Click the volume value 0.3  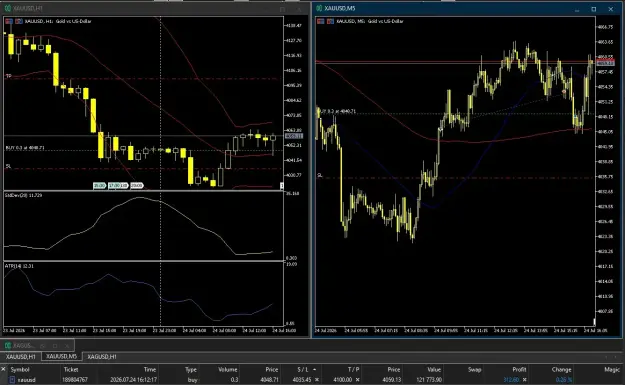[234, 380]
